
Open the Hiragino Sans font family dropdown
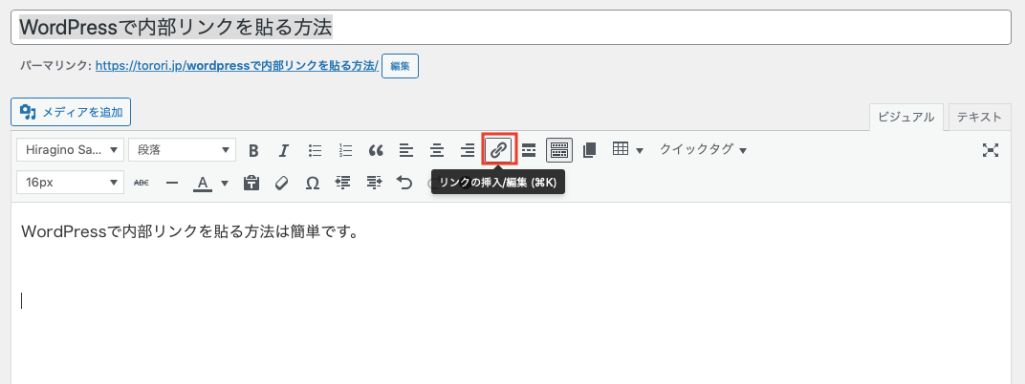coord(70,150)
